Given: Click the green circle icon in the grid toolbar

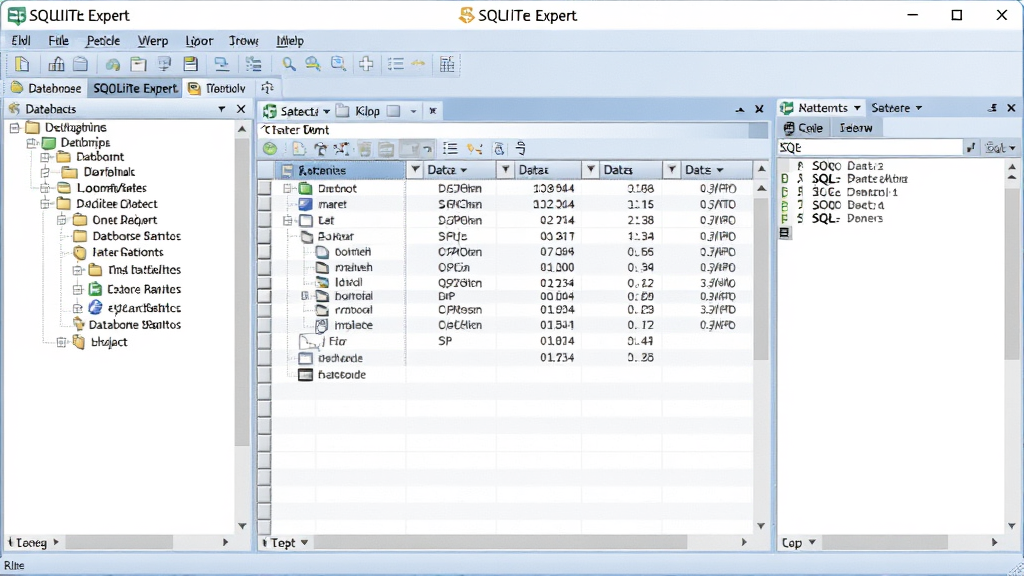Looking at the screenshot, I should click(270, 149).
